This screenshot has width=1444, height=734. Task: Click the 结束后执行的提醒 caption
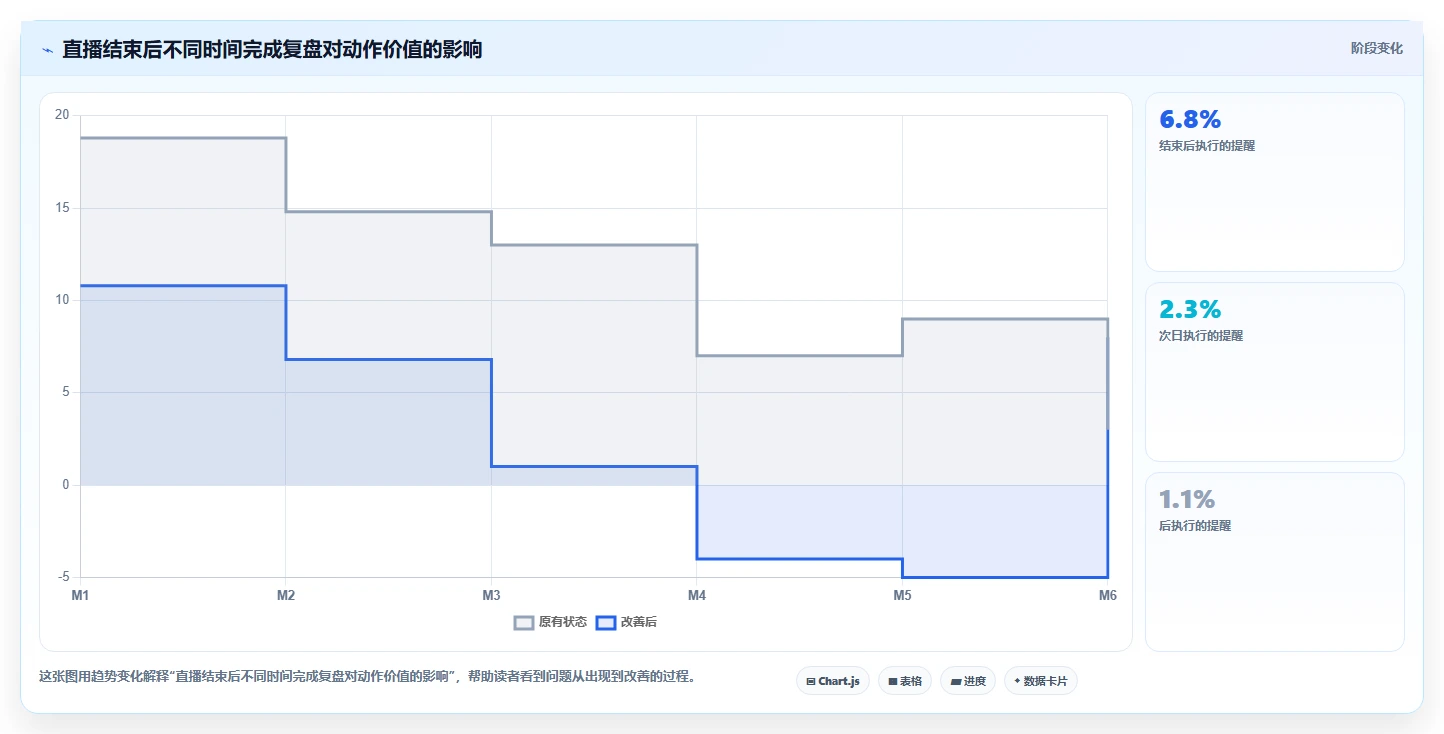tap(1207, 146)
